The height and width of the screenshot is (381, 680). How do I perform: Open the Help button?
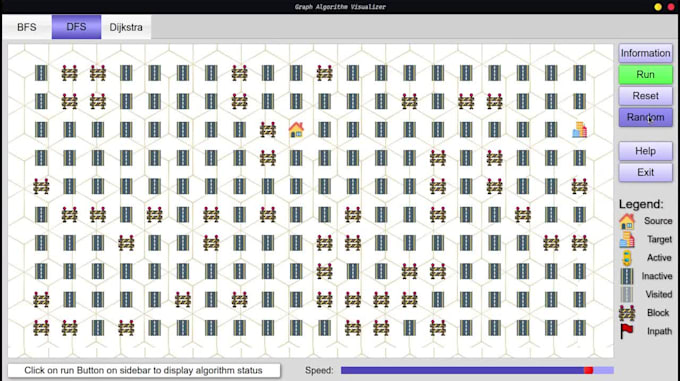coord(645,151)
